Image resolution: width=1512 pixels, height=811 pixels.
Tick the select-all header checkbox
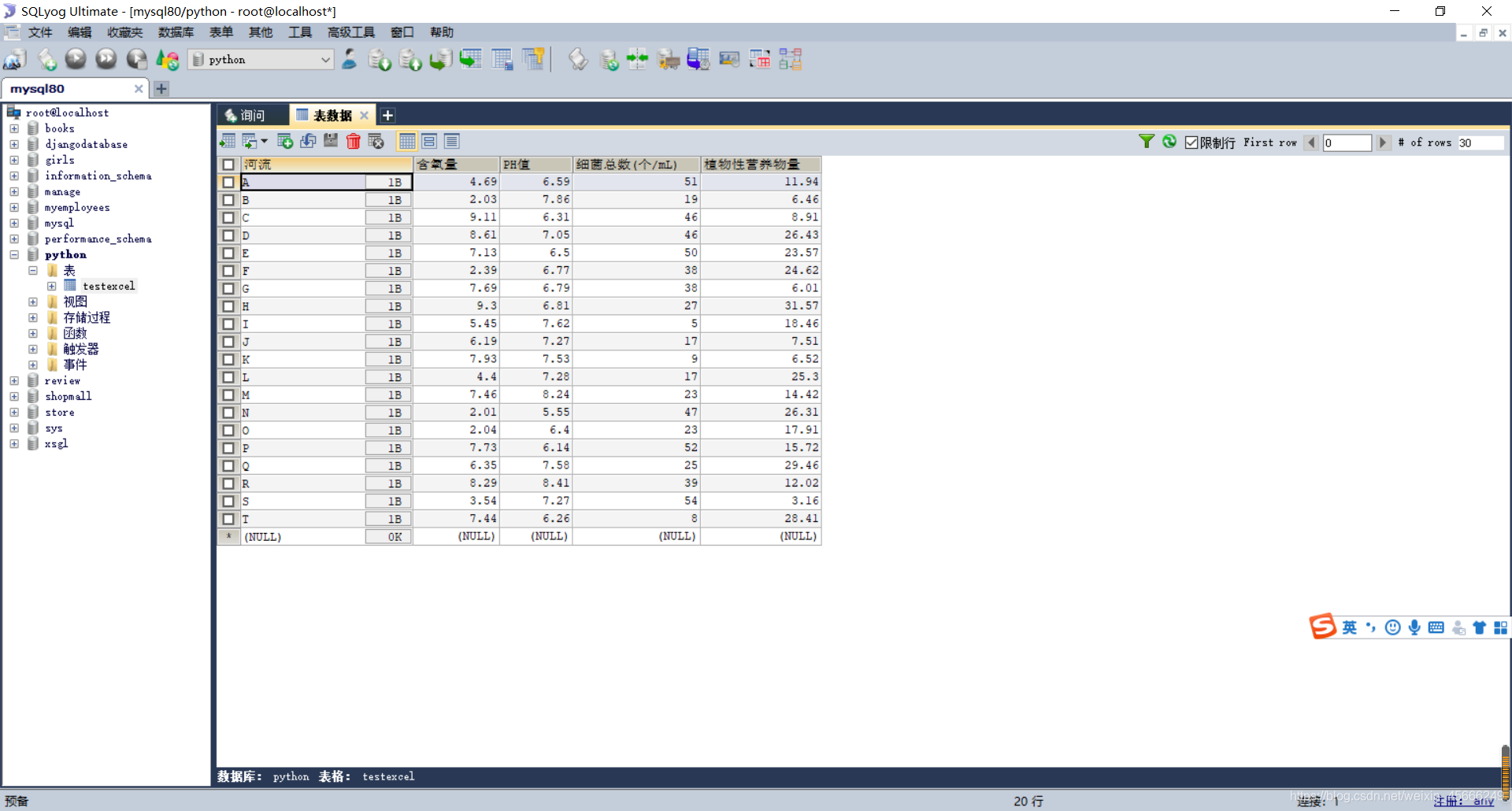tap(228, 165)
